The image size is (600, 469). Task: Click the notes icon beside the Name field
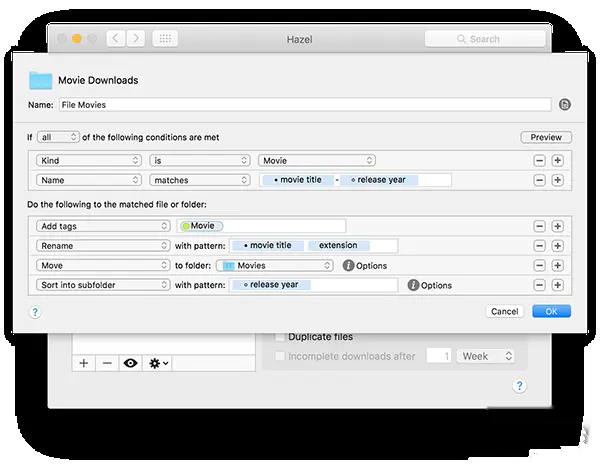pyautogui.click(x=564, y=104)
